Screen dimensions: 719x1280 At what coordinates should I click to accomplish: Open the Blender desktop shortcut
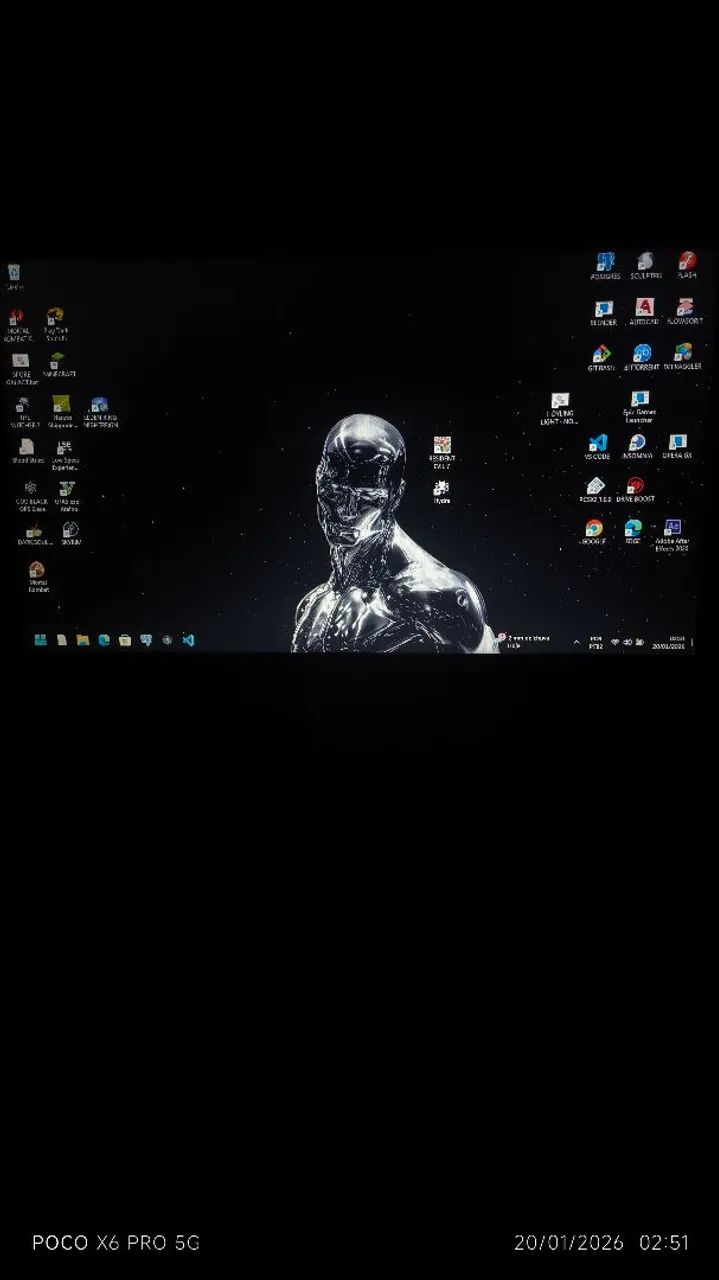point(604,310)
